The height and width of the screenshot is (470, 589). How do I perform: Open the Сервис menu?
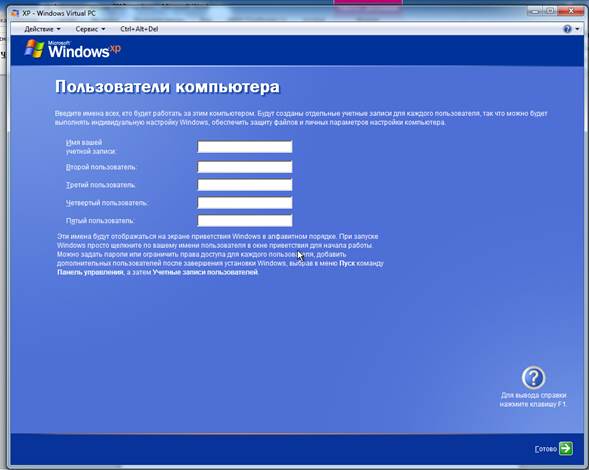coord(90,29)
